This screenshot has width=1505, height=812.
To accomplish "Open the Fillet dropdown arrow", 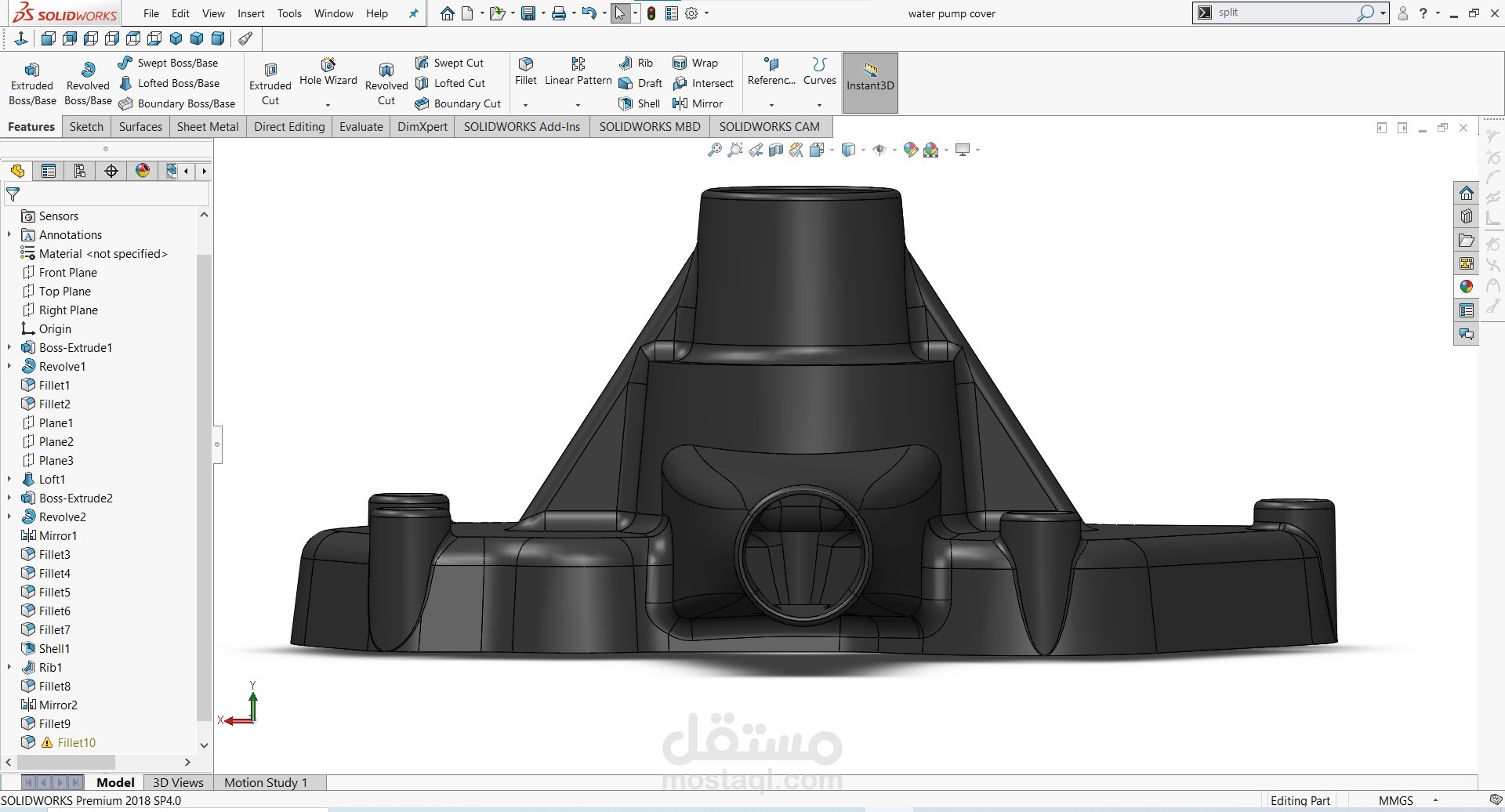I will (x=526, y=105).
